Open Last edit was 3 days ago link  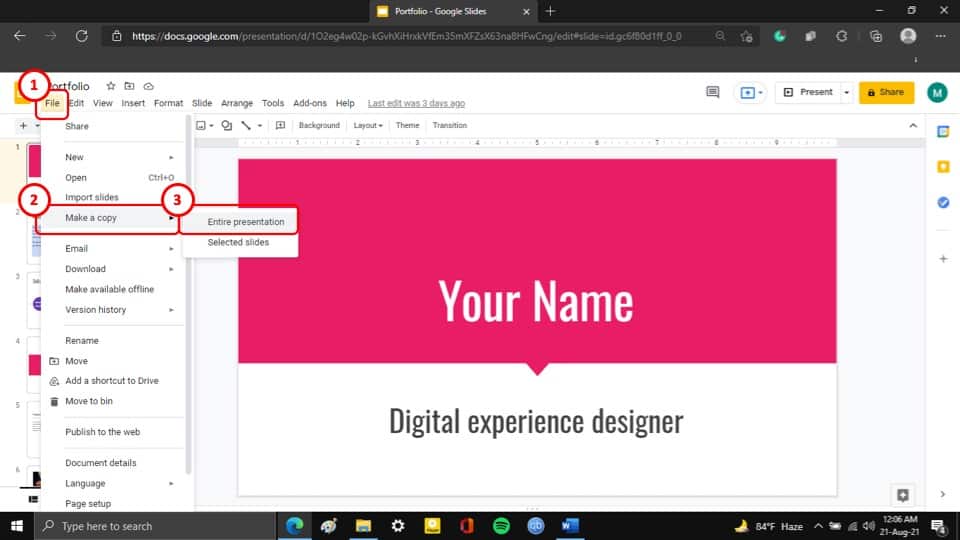pyautogui.click(x=416, y=103)
